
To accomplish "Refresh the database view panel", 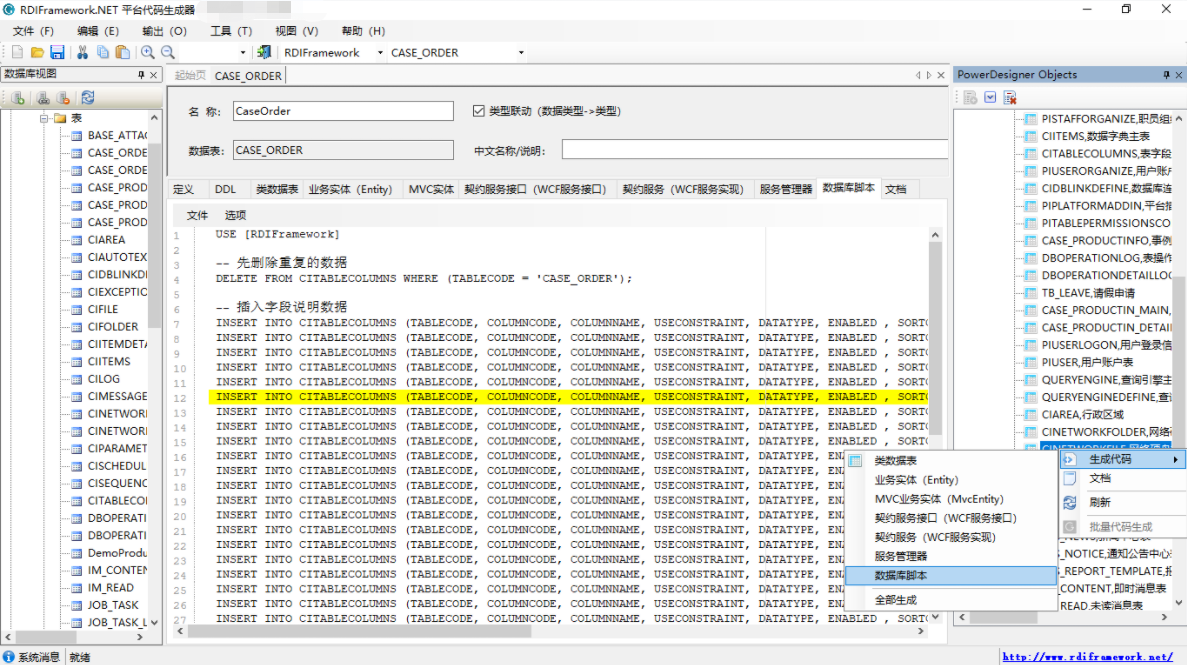I will coord(88,97).
